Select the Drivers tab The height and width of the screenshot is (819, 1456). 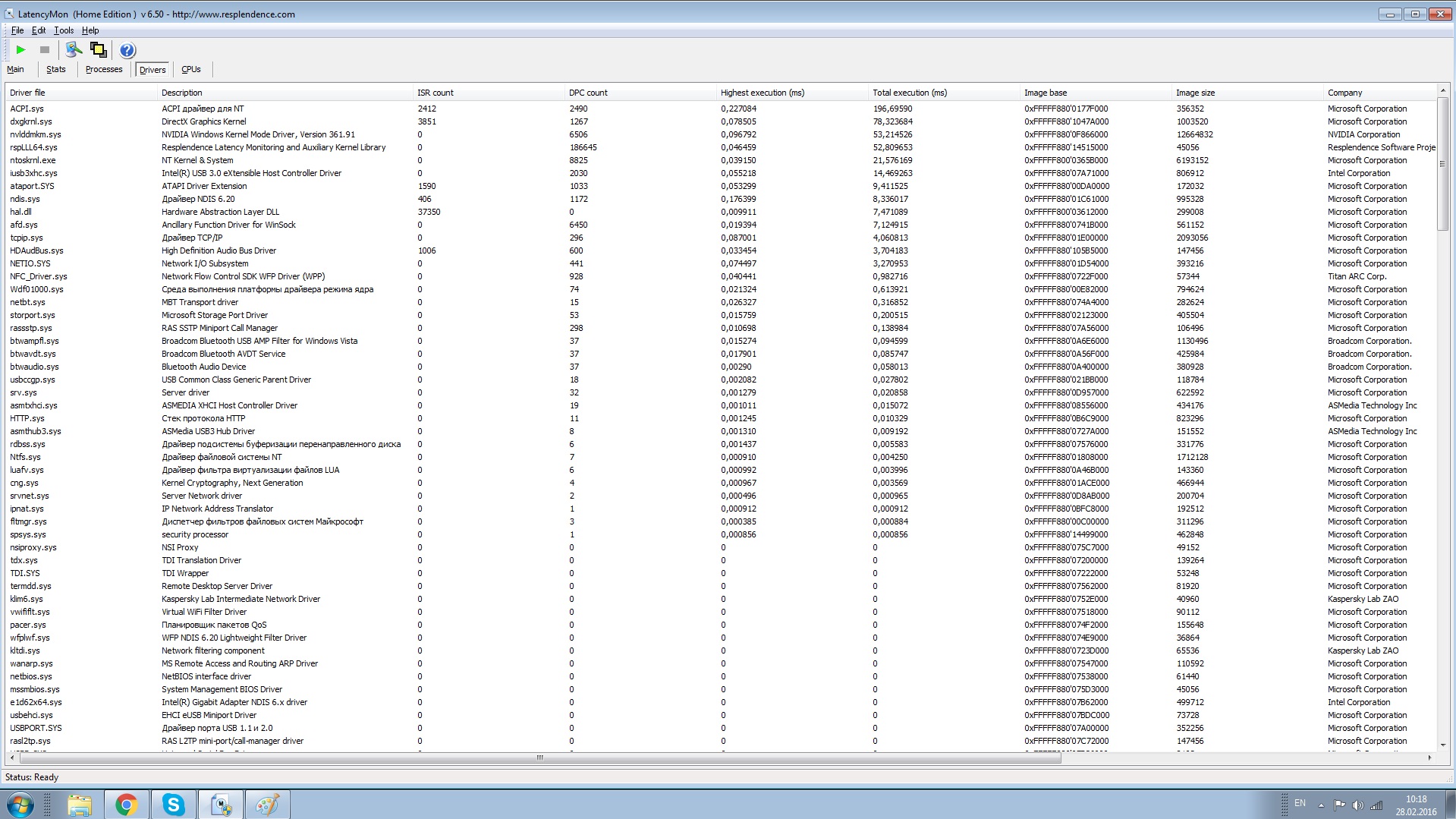pos(153,70)
